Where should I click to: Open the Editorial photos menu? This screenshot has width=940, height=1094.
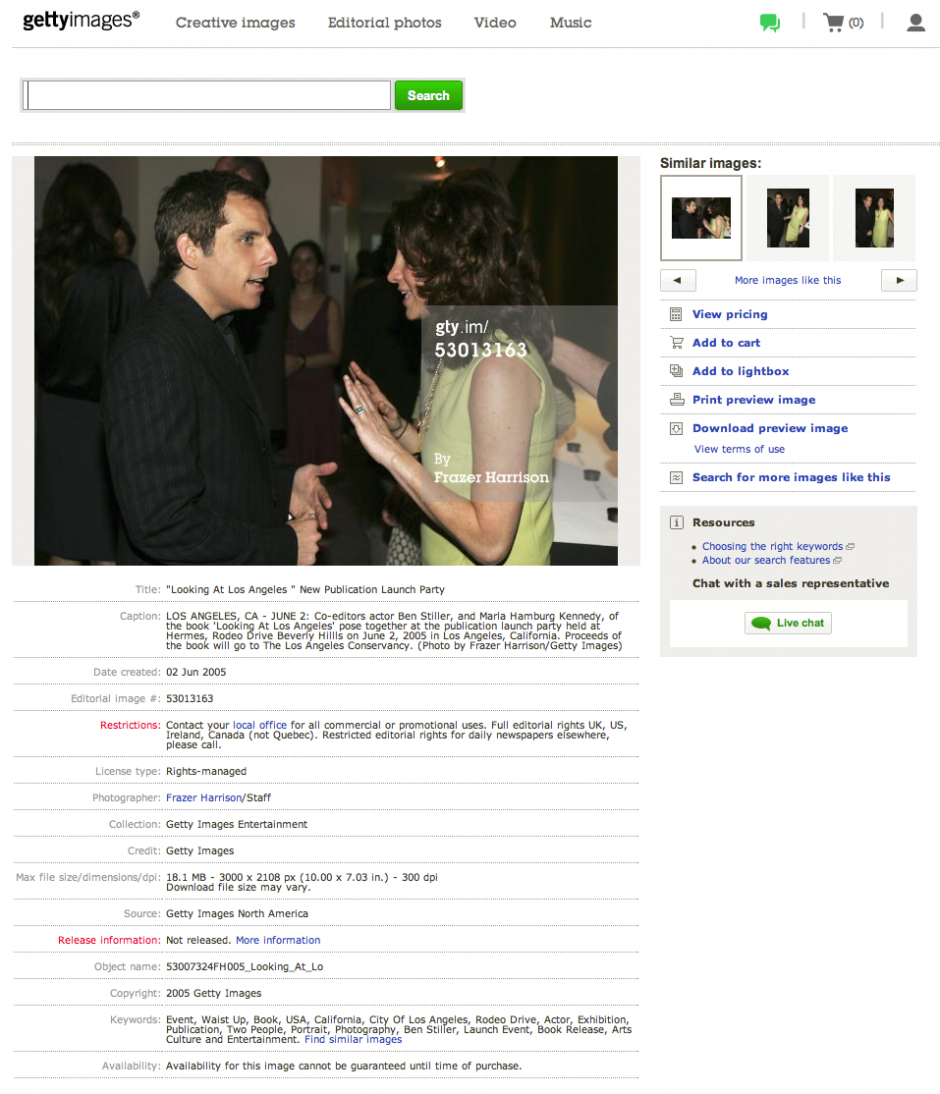(x=385, y=22)
